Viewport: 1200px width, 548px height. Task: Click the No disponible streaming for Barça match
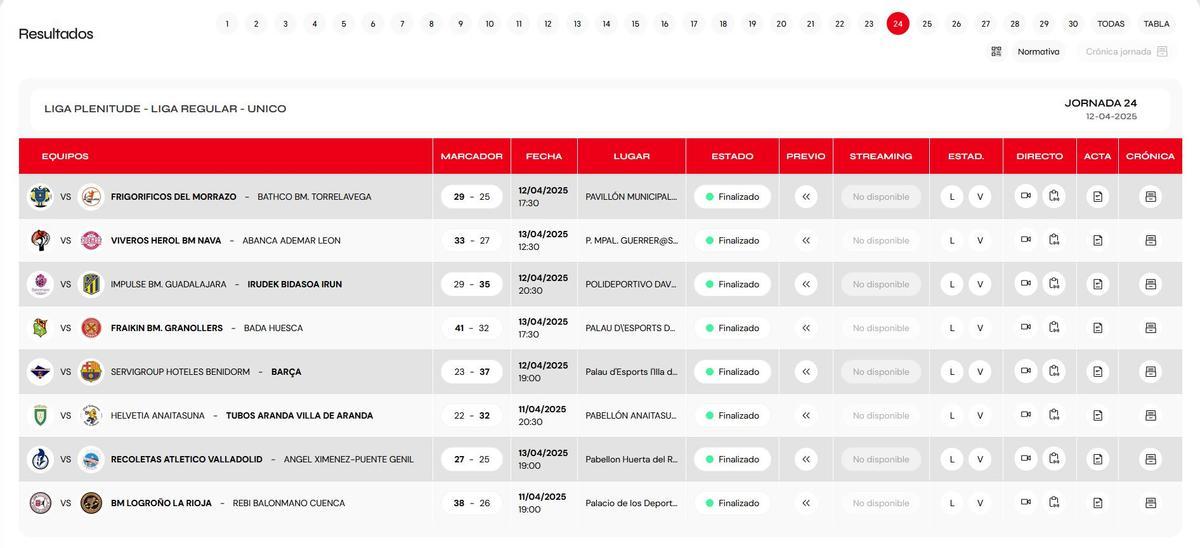point(881,372)
